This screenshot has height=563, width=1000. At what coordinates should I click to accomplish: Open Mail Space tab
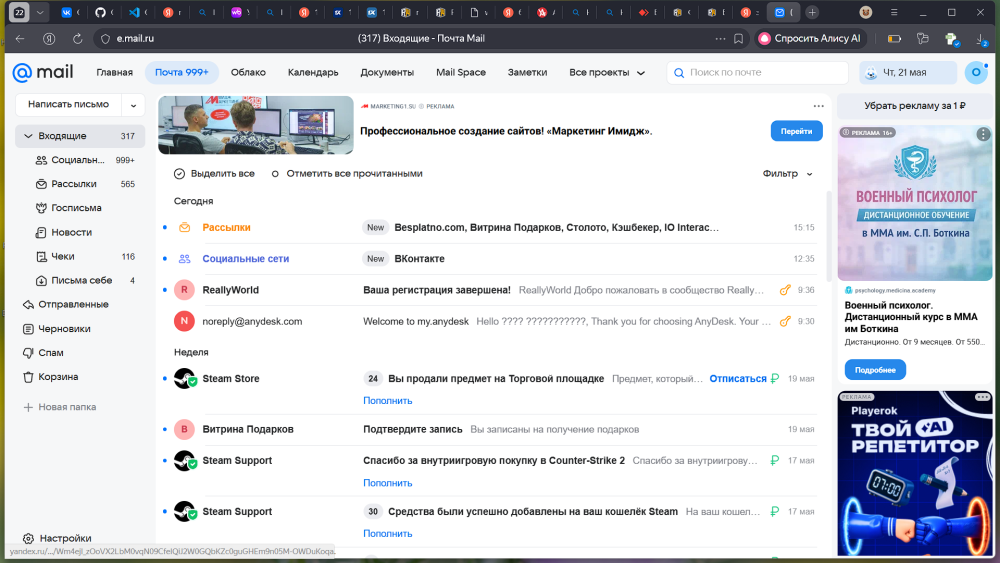461,73
